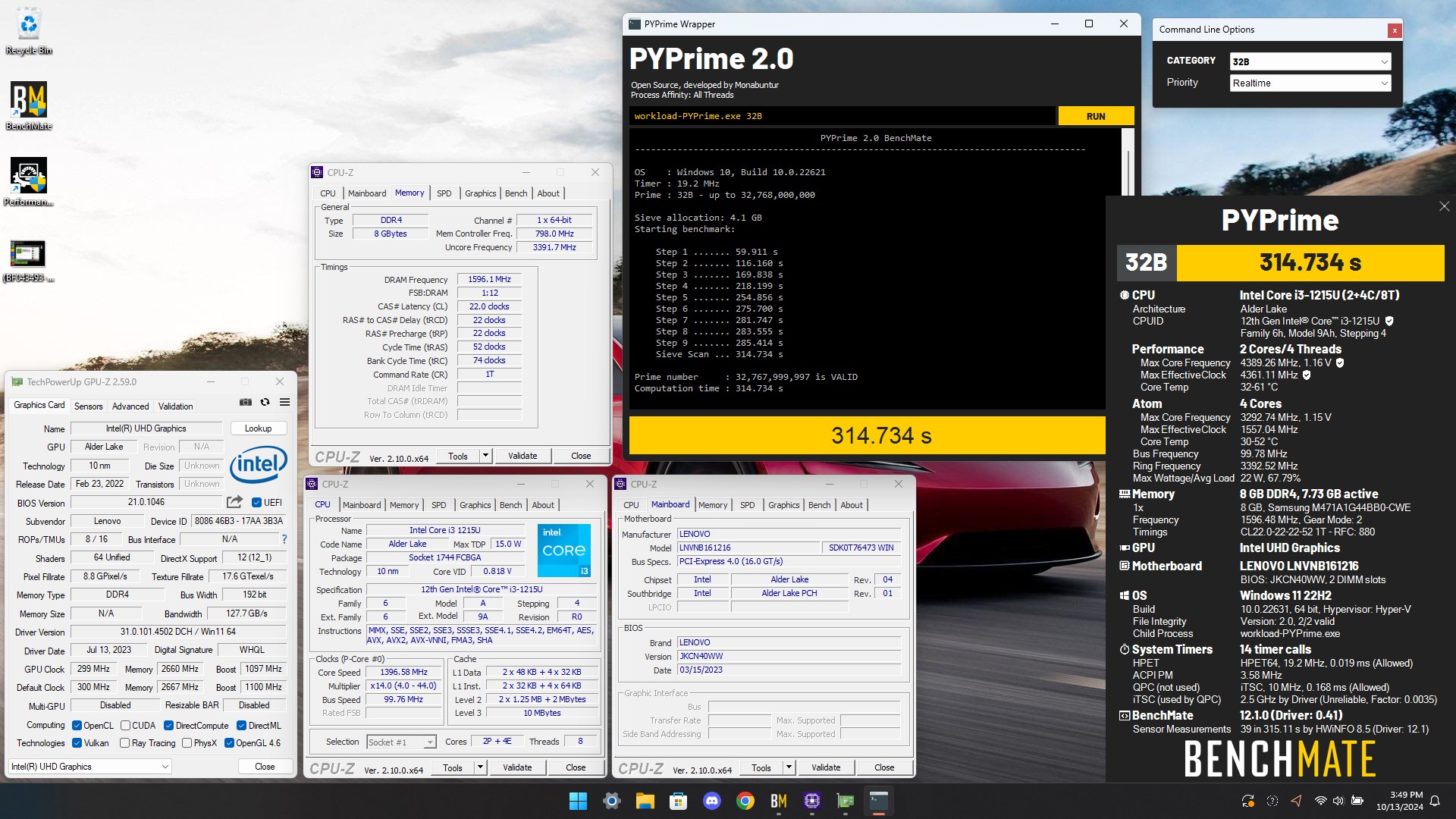Toggle the Ray Tracing checkbox in GPU-Z
1456x819 pixels.
pos(125,743)
